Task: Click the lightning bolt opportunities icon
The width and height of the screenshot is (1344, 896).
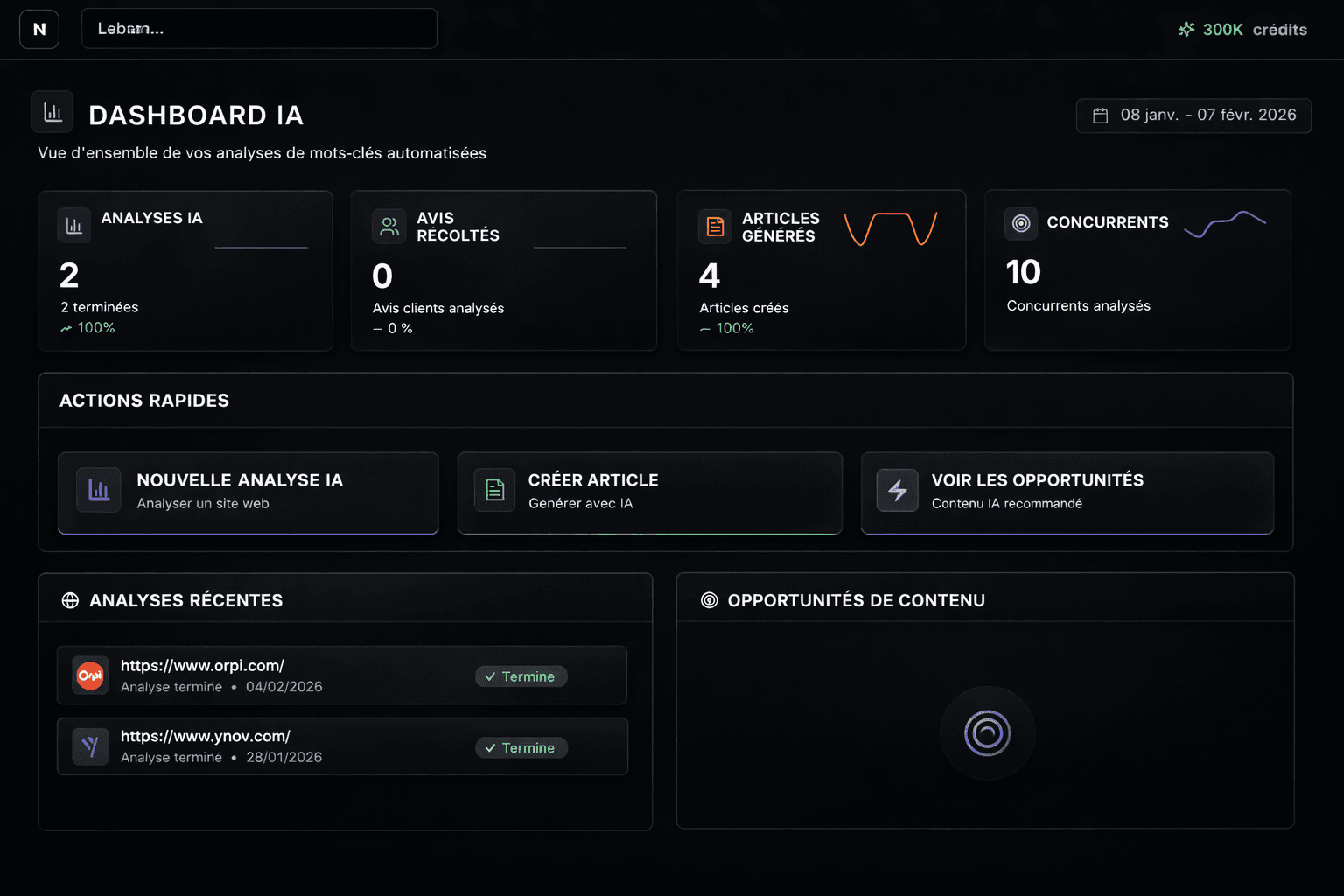Action: [x=897, y=491]
